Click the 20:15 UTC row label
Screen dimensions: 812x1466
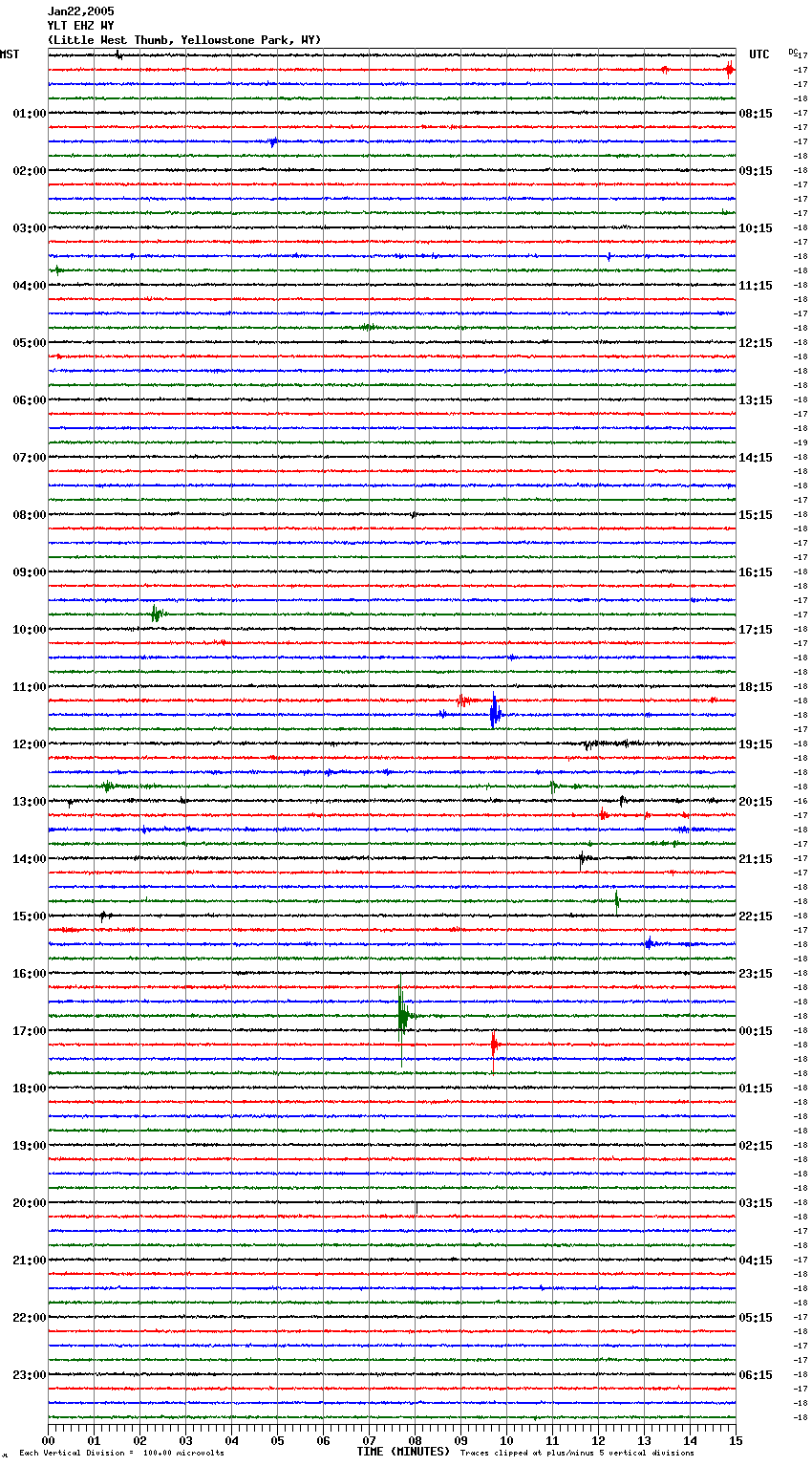click(x=756, y=802)
